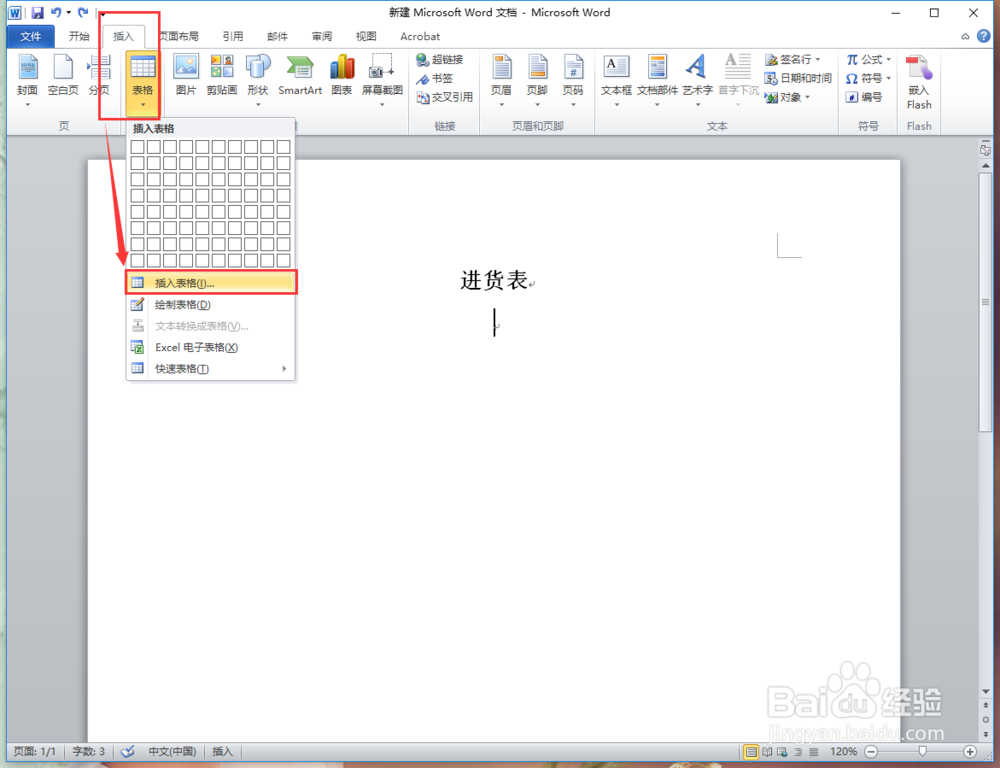Insert a text box via 文本框 icon
This screenshot has height=768, width=1000.
click(x=616, y=75)
